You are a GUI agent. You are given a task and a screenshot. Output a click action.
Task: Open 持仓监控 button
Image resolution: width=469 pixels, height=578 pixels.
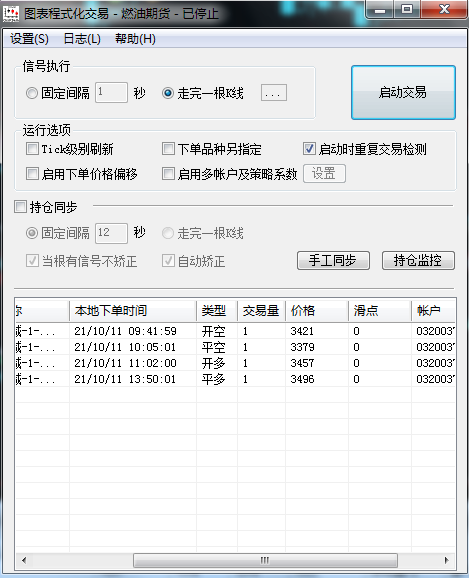(418, 261)
